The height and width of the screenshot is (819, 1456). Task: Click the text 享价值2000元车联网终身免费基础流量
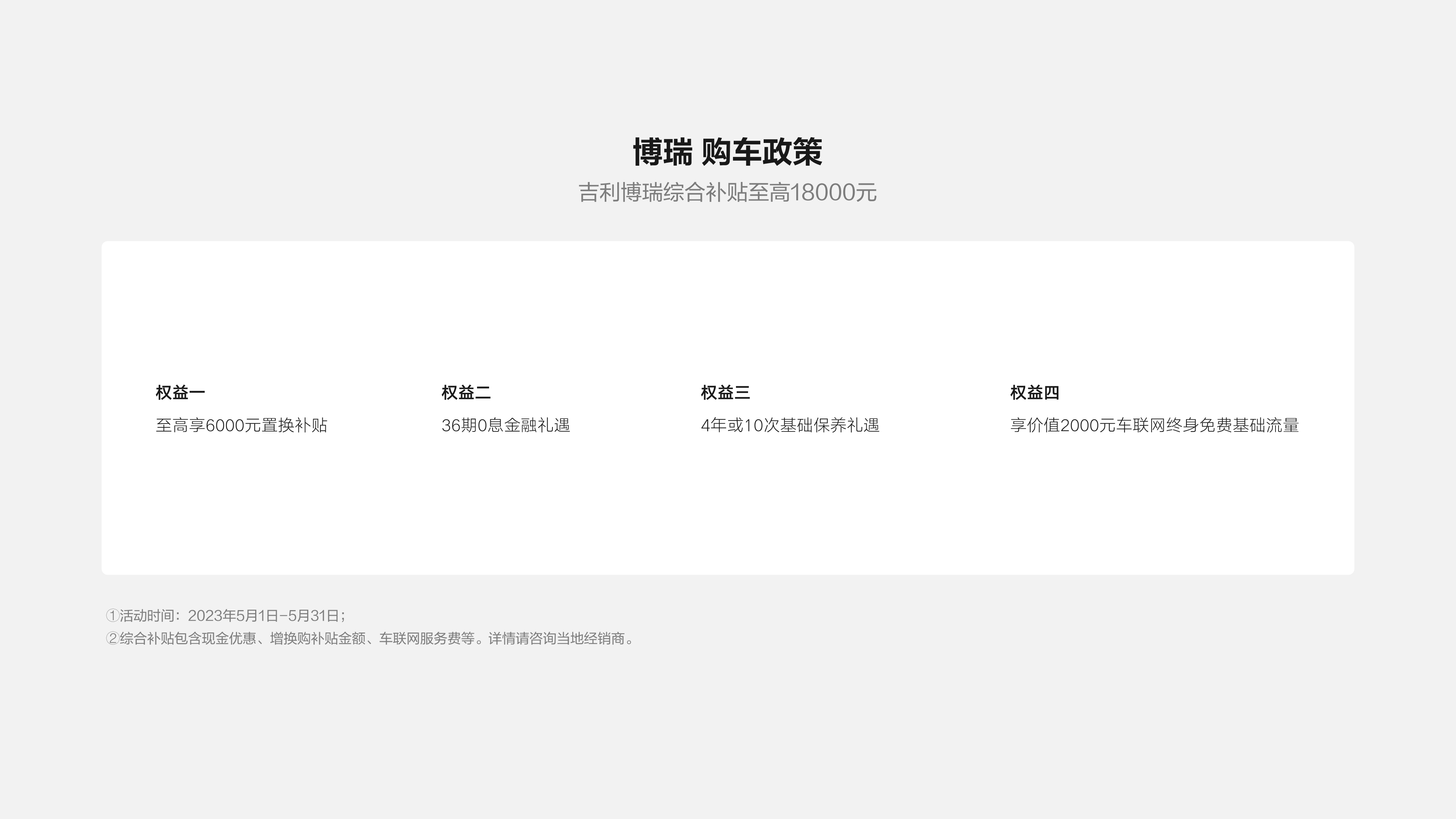click(1154, 425)
